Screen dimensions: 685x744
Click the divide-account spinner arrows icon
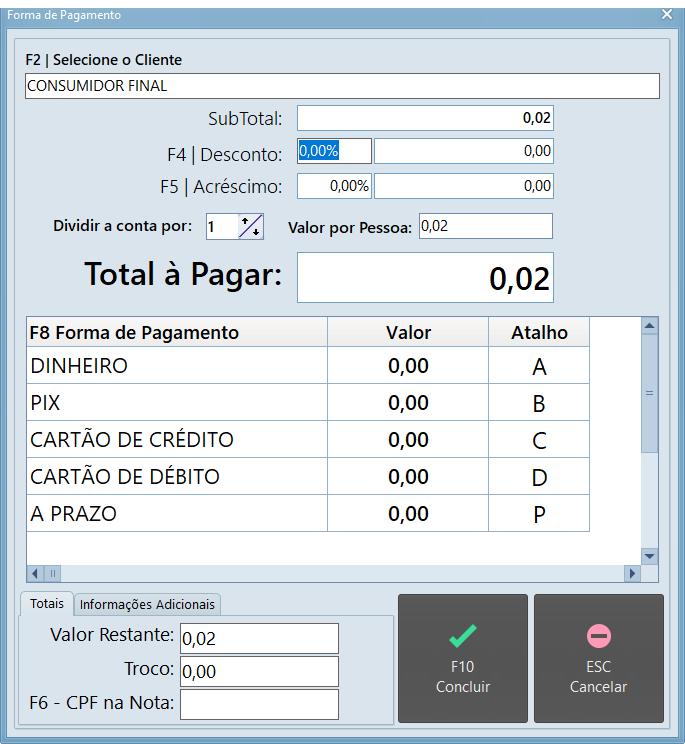[x=250, y=227]
